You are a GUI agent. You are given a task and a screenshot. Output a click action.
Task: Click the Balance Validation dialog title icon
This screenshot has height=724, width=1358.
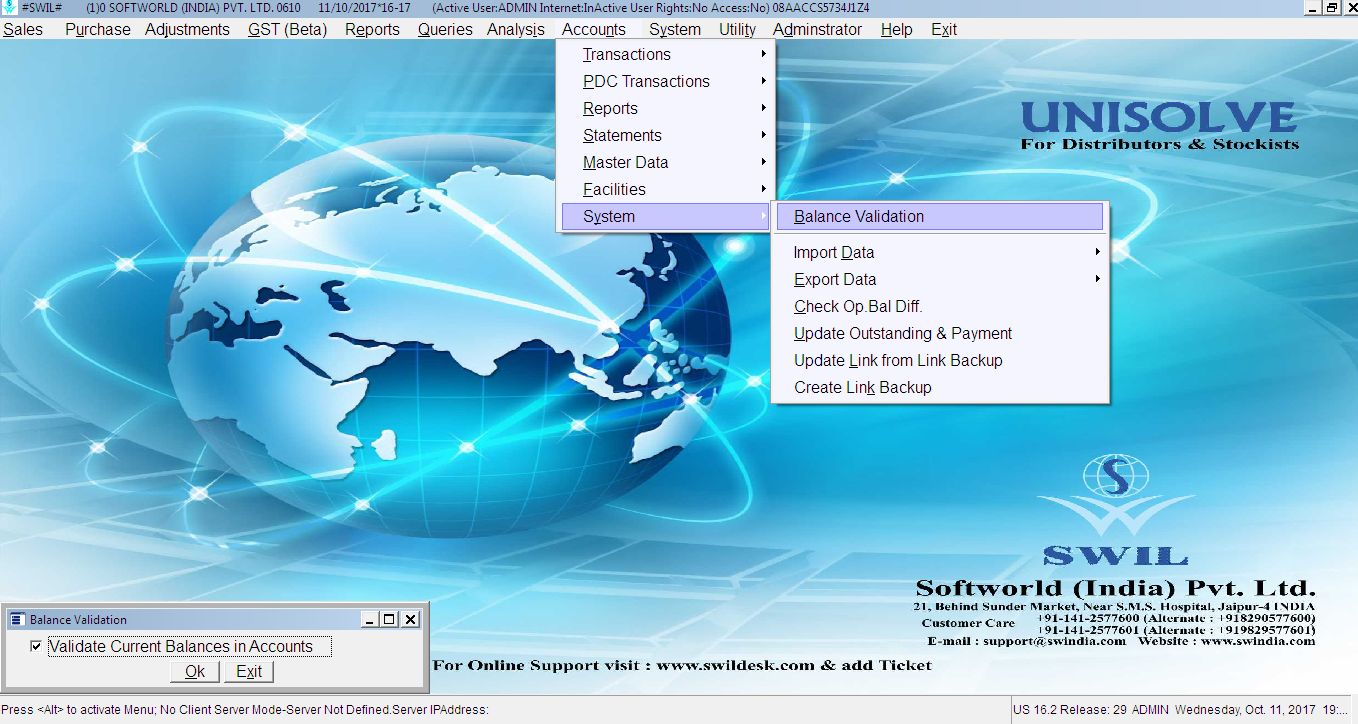click(16, 620)
